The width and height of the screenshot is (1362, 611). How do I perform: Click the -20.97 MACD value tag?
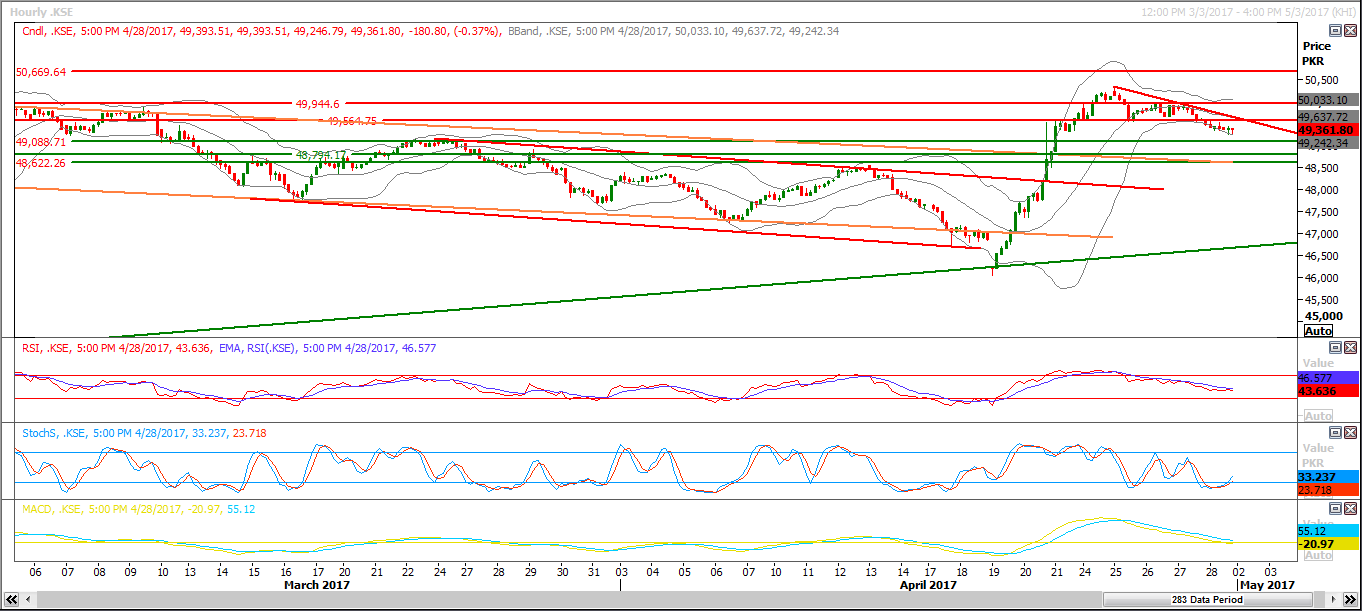[x=1328, y=543]
